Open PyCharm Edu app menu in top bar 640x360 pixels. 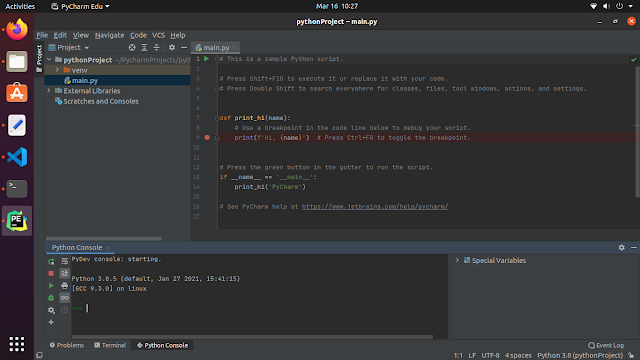coord(80,6)
